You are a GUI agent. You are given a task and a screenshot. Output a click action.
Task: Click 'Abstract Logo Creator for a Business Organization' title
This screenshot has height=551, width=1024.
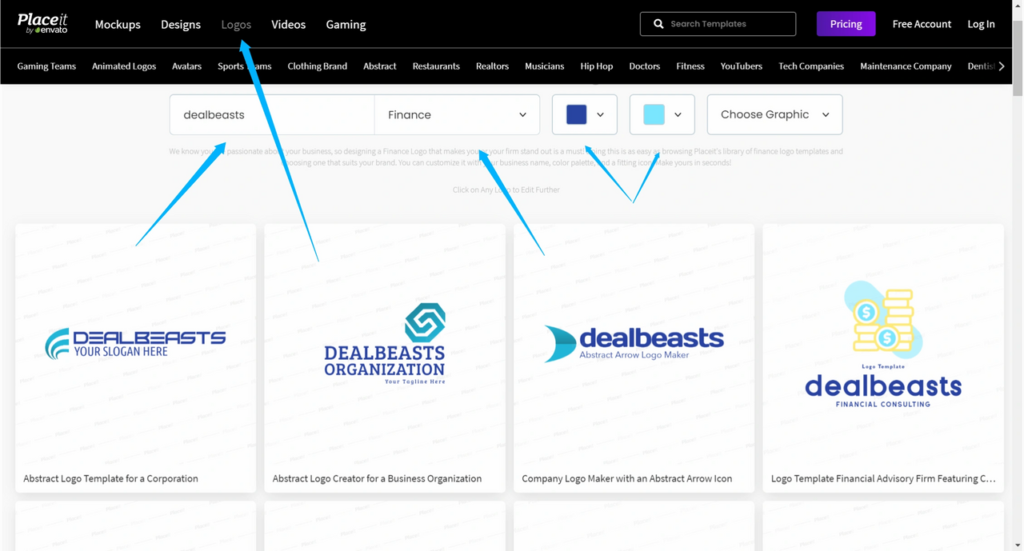(377, 479)
